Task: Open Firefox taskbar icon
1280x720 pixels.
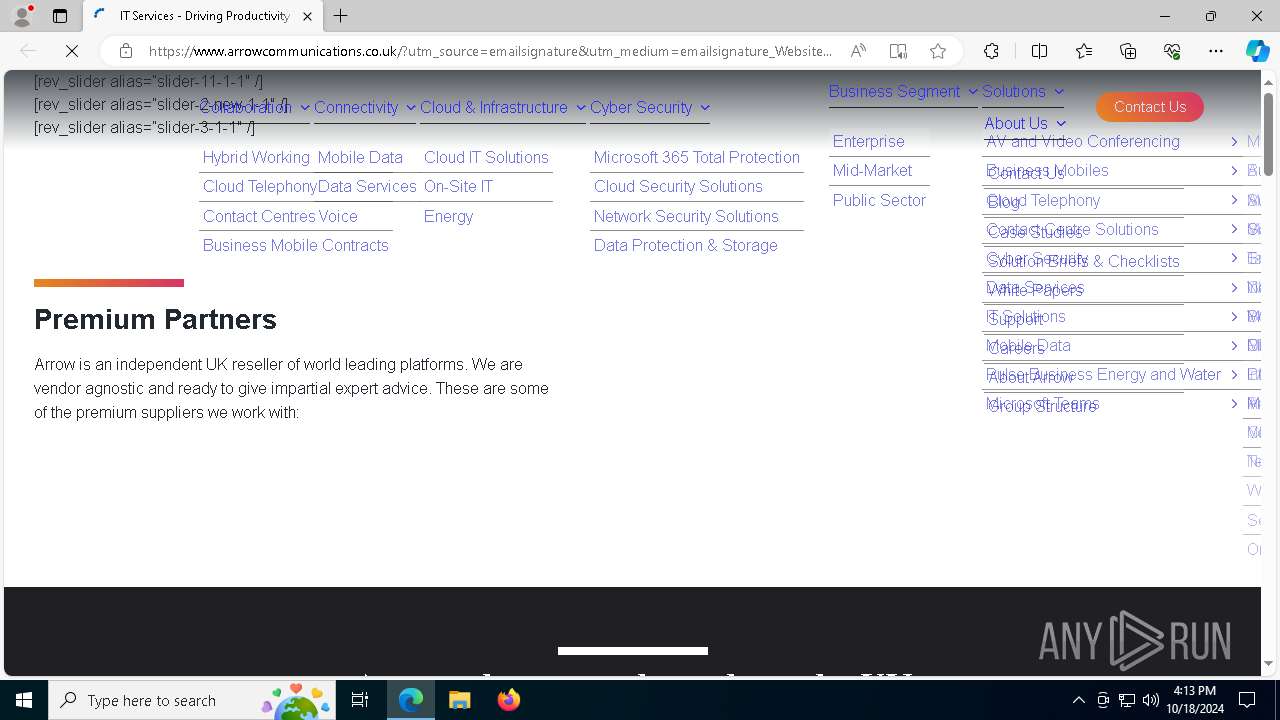Action: [509, 700]
